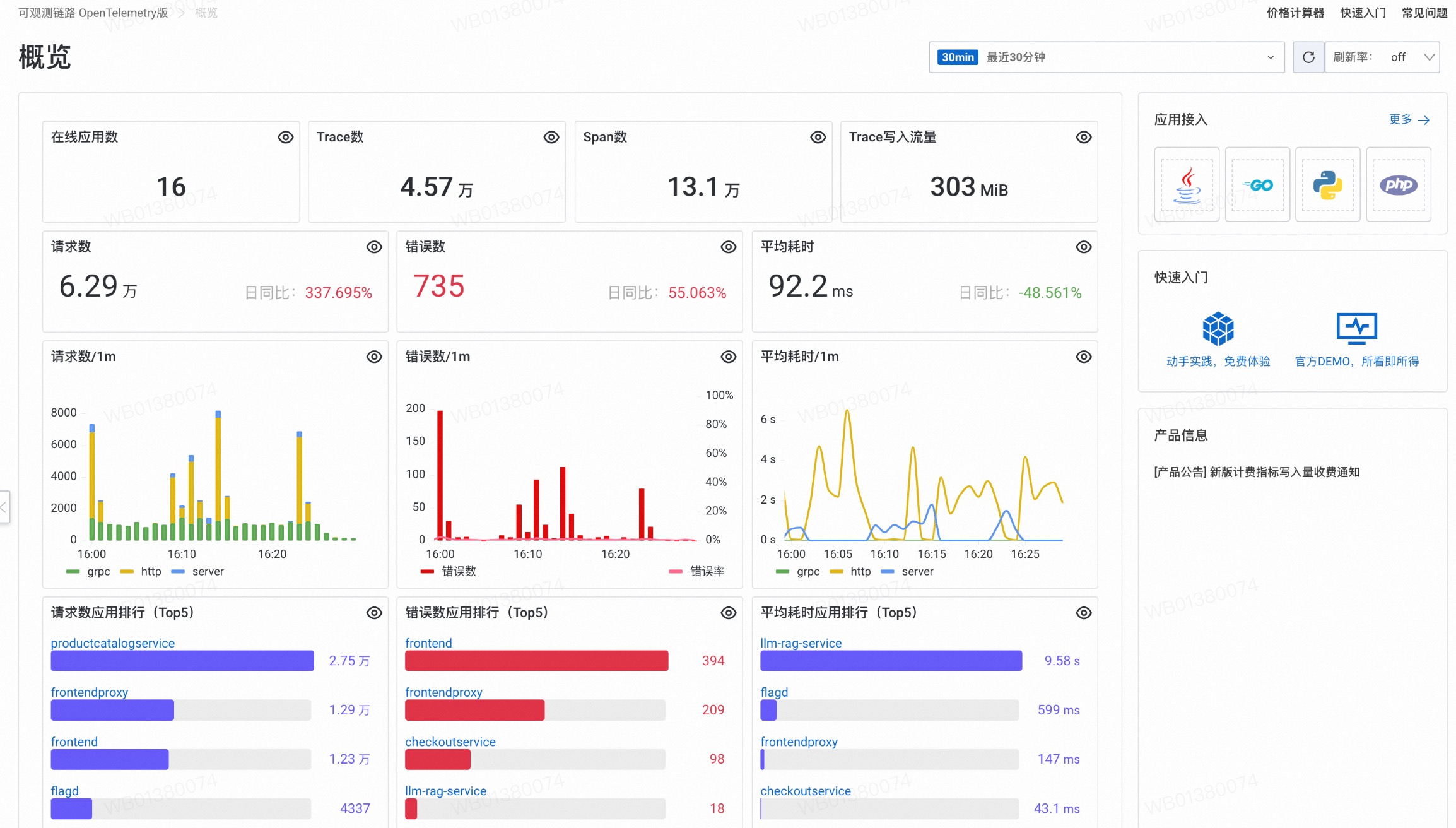This screenshot has width=1456, height=828.
Task: Open 官方DEMO，所看即所得 link
Action: 1357,361
